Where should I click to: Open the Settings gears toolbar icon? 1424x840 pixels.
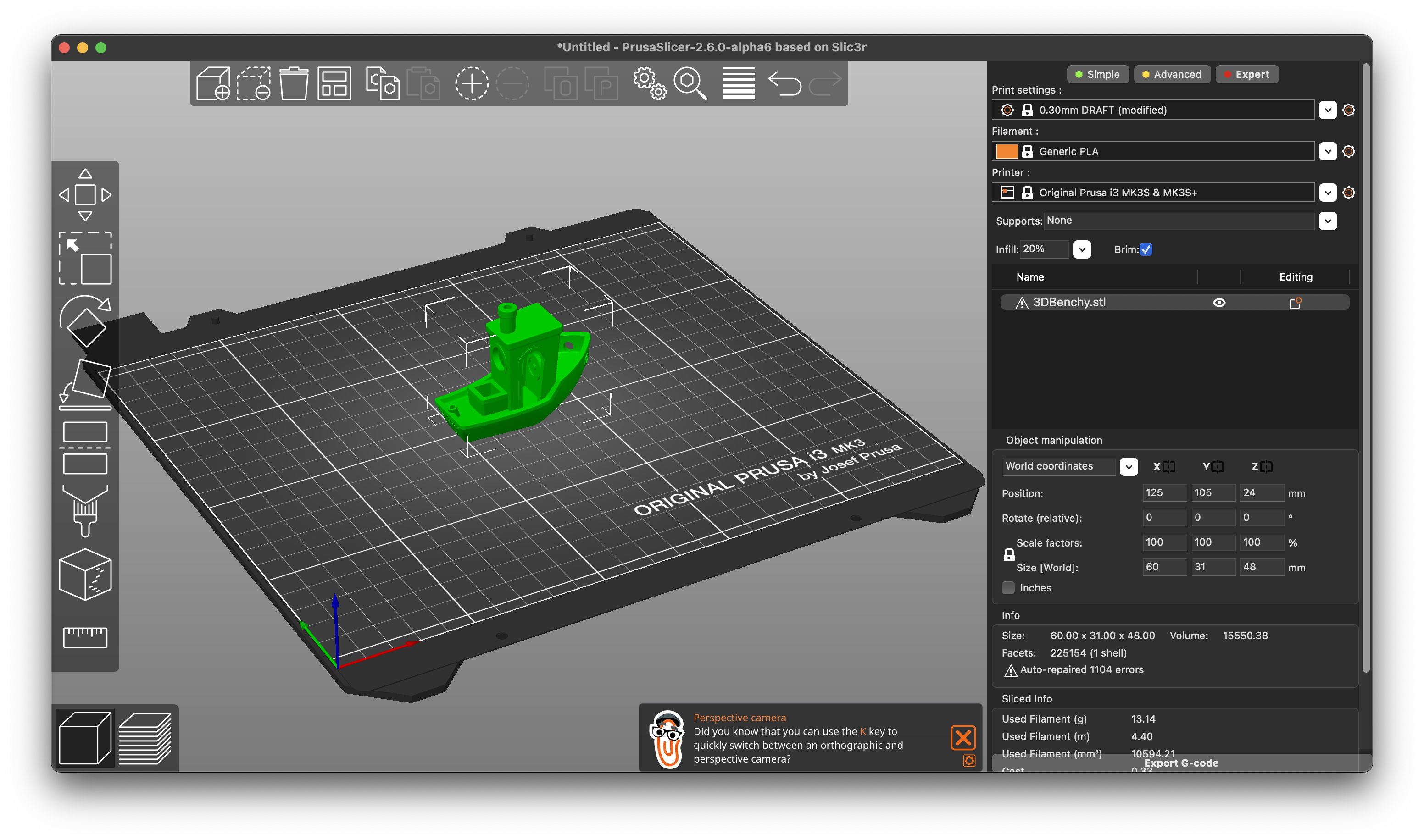coord(650,84)
